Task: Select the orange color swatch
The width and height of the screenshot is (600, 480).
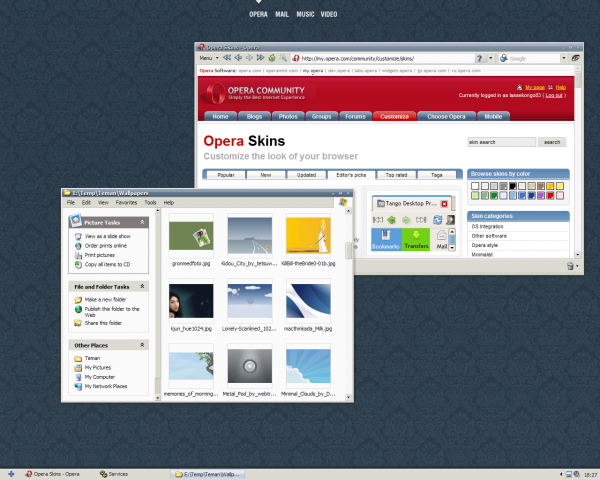Action: (550, 186)
